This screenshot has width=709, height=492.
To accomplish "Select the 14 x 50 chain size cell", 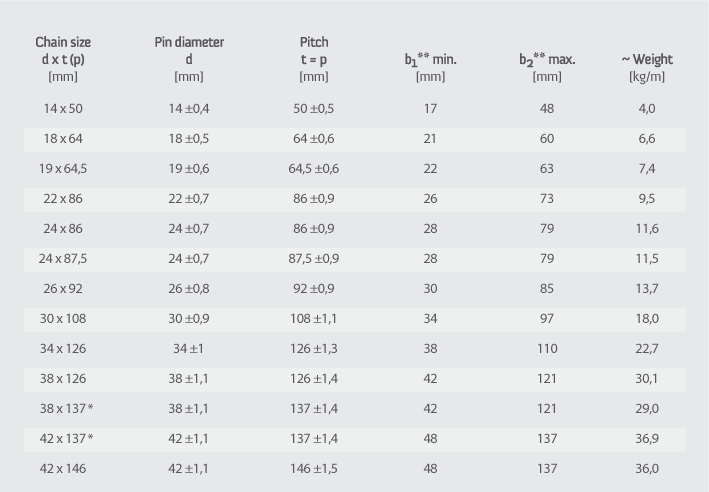I will tap(63, 109).
